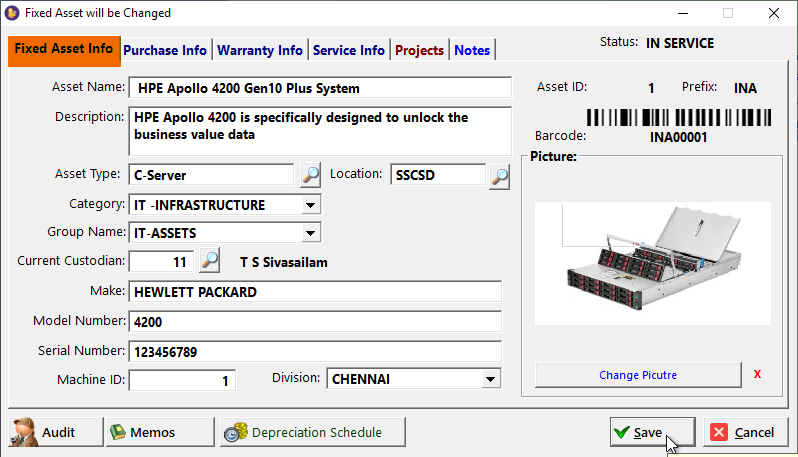Click the Model Number field
Viewport: 798px width, 457px height.
[x=315, y=322]
